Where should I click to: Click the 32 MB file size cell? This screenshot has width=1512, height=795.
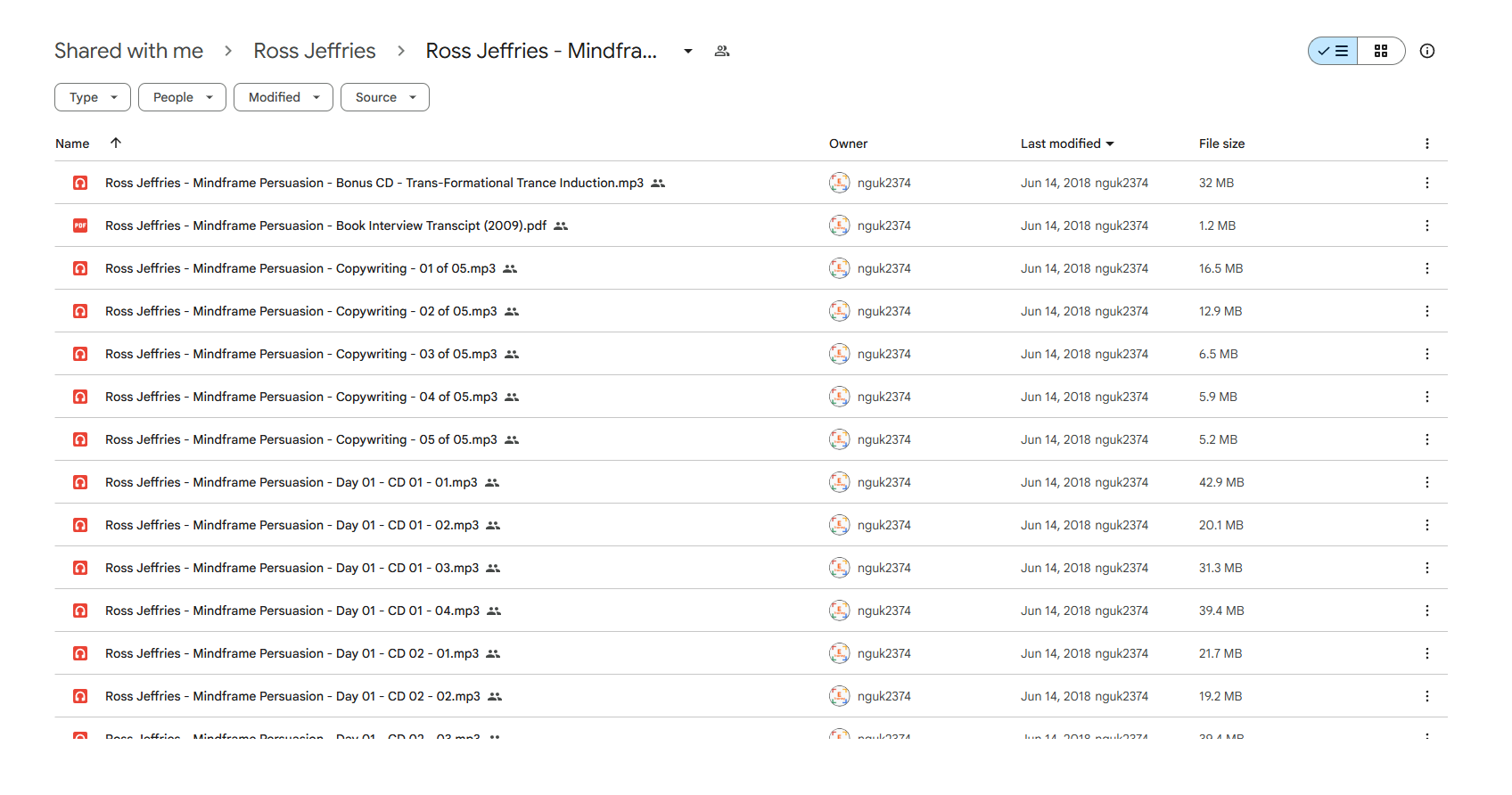click(1216, 183)
